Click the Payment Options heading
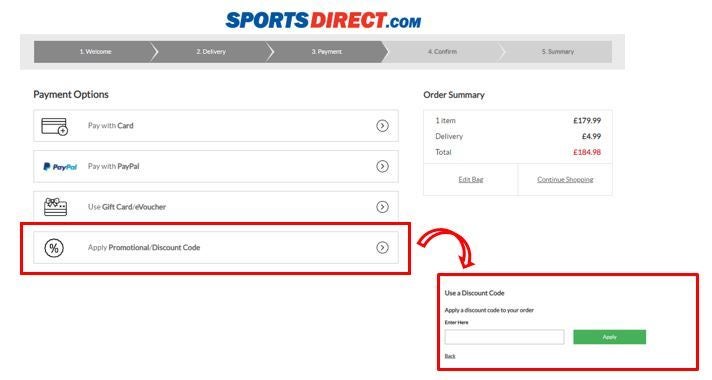 [x=71, y=94]
